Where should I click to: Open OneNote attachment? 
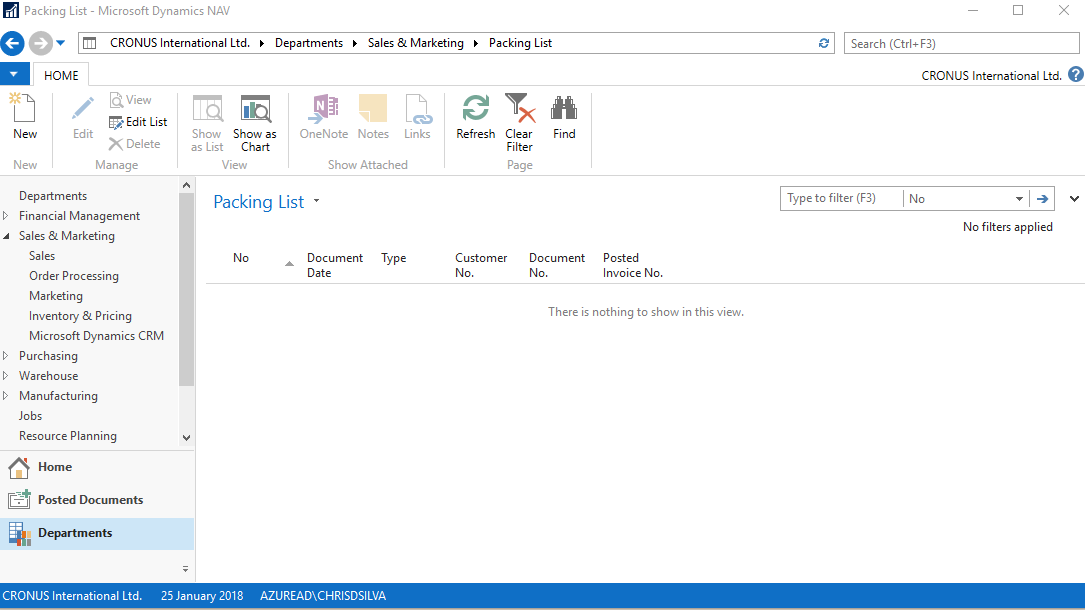point(324,118)
